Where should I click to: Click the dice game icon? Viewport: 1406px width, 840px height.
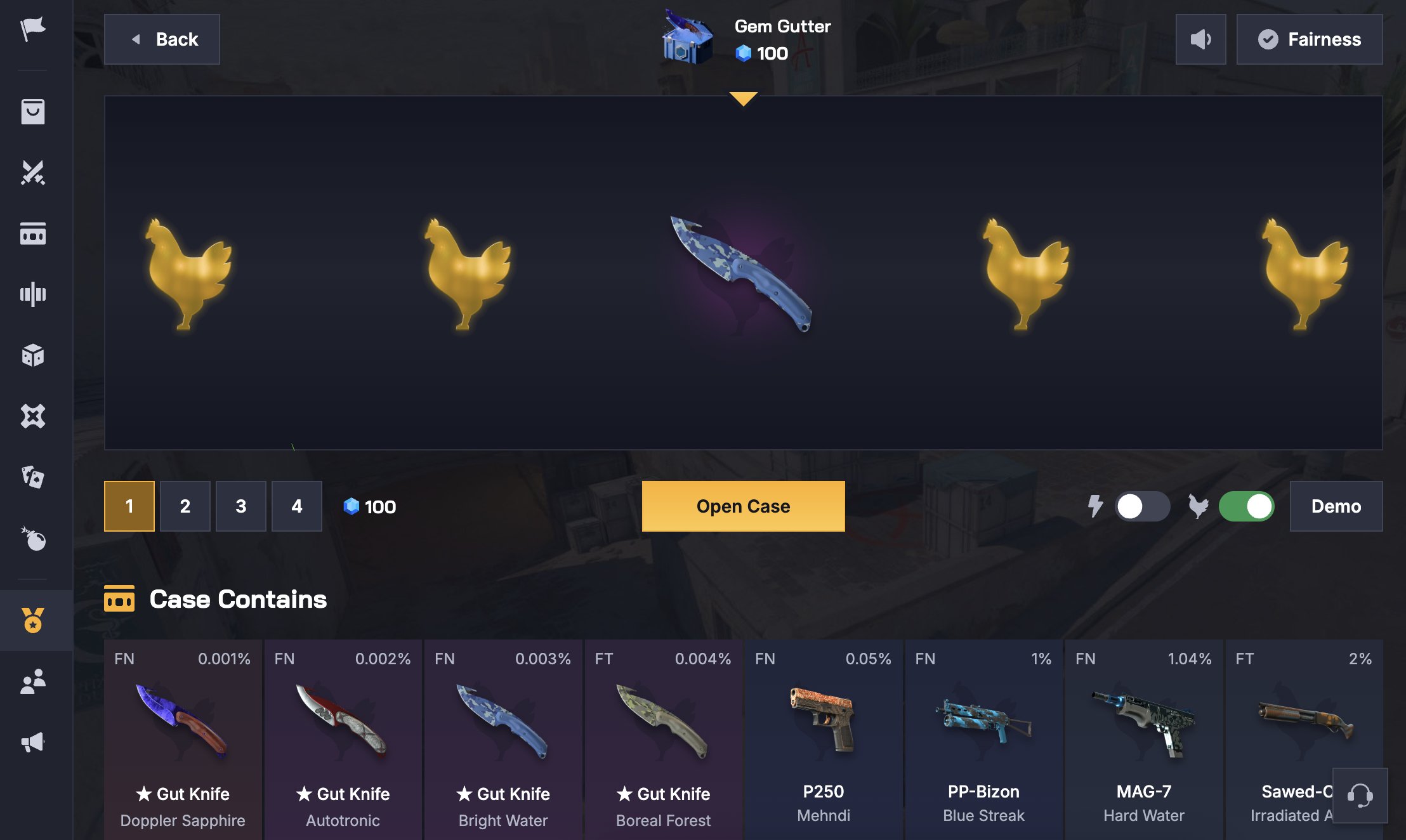(x=32, y=355)
